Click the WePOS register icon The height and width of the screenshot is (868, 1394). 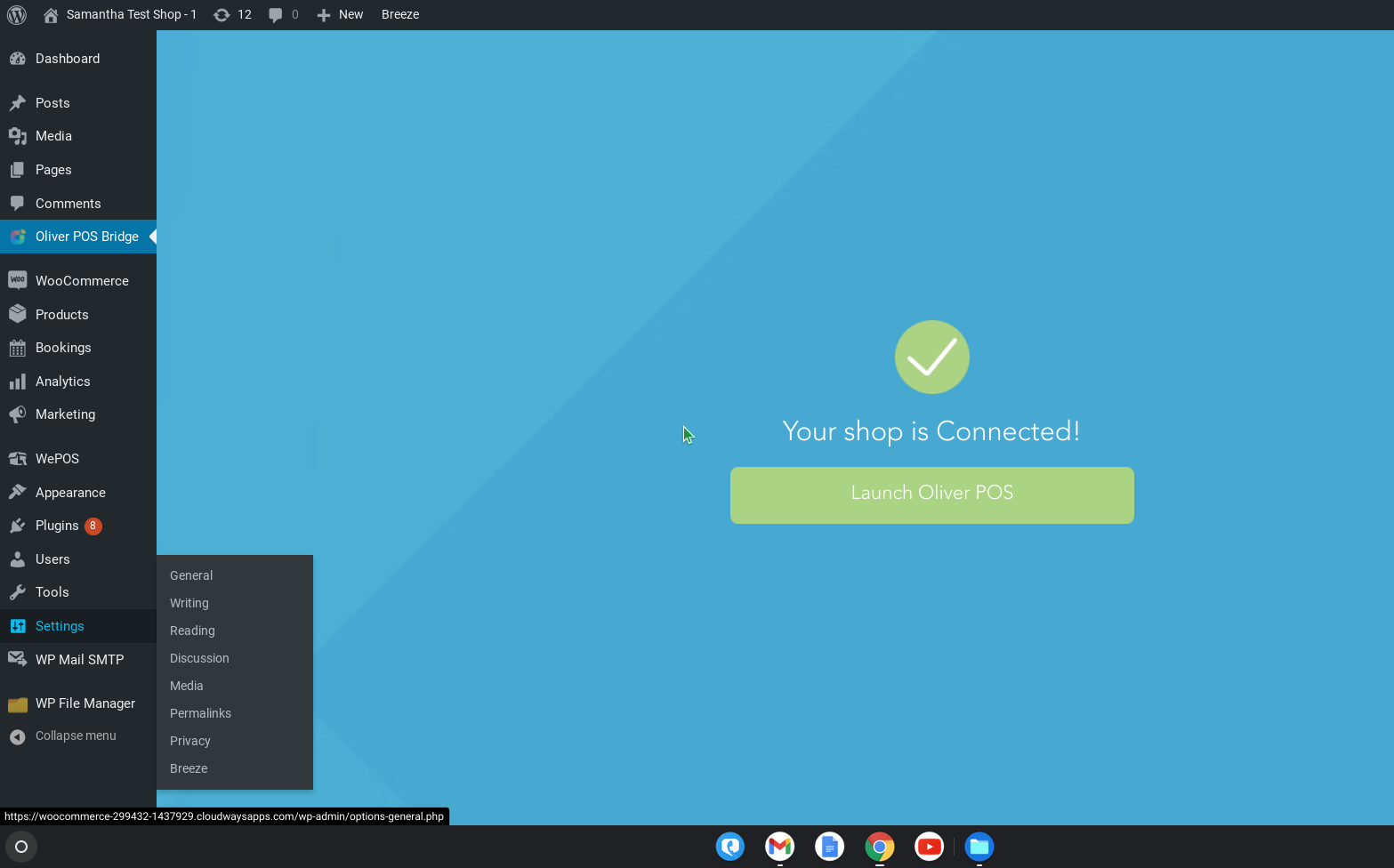pyautogui.click(x=18, y=459)
